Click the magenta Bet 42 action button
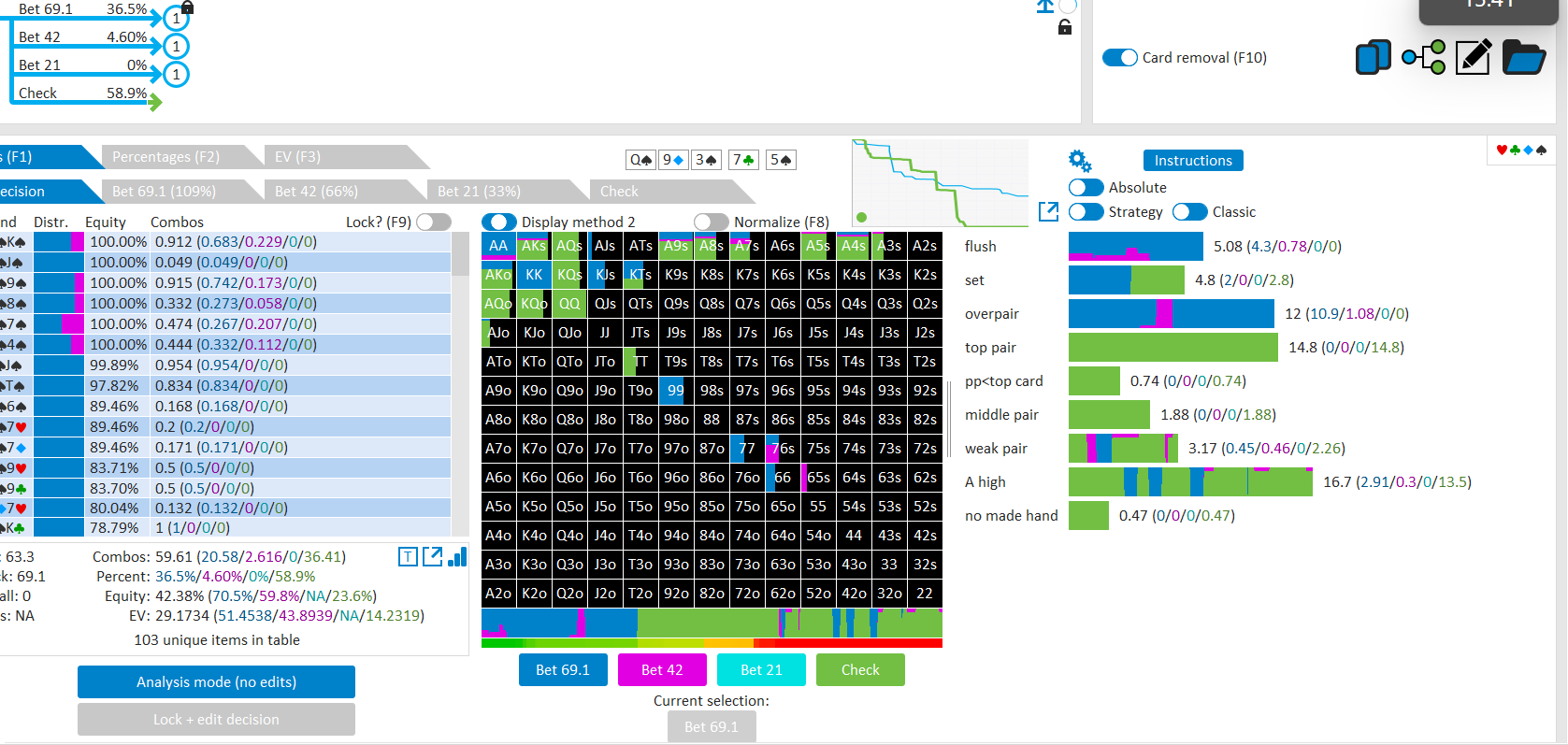Viewport: 1568px width, 745px height. pyautogui.click(x=662, y=670)
